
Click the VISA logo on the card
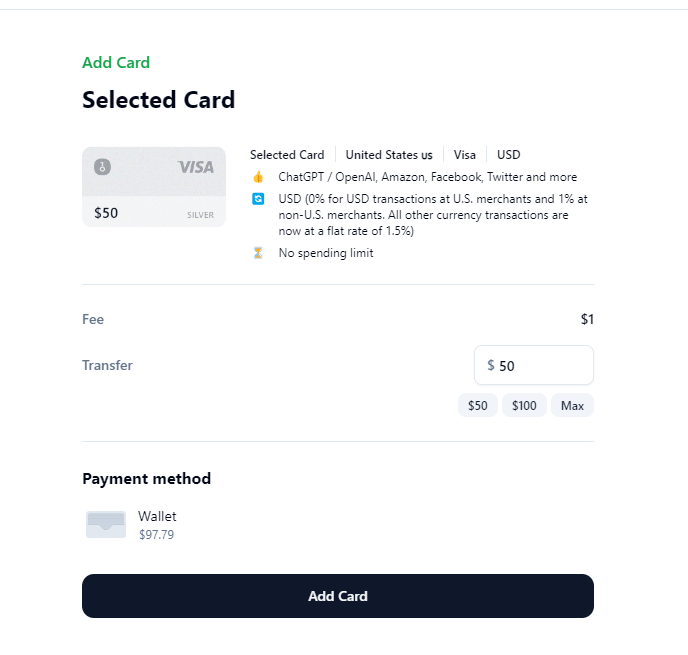coord(195,167)
